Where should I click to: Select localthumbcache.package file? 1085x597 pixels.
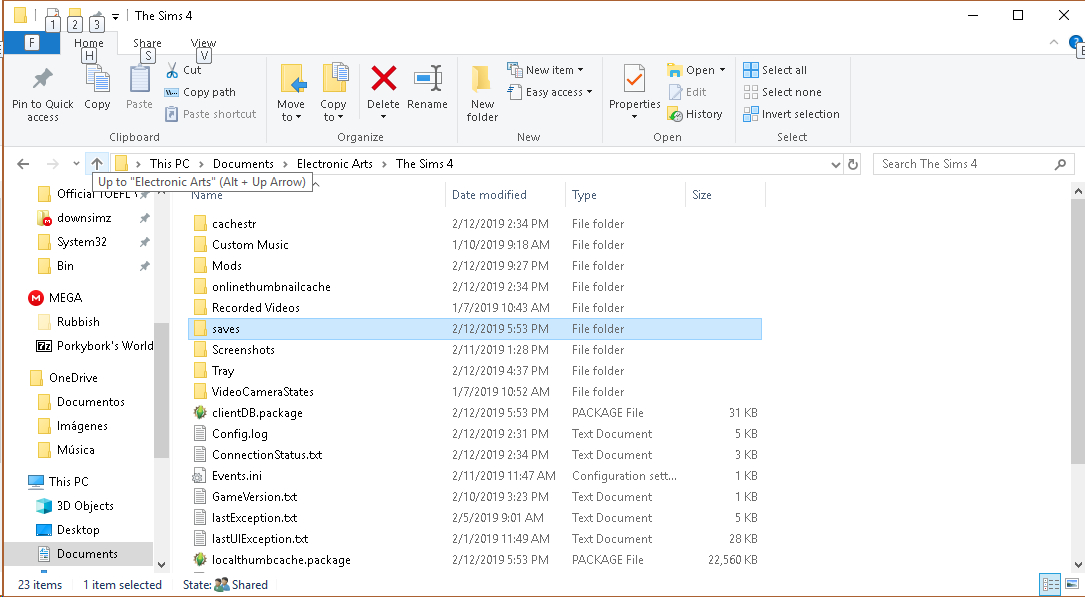[281, 560]
